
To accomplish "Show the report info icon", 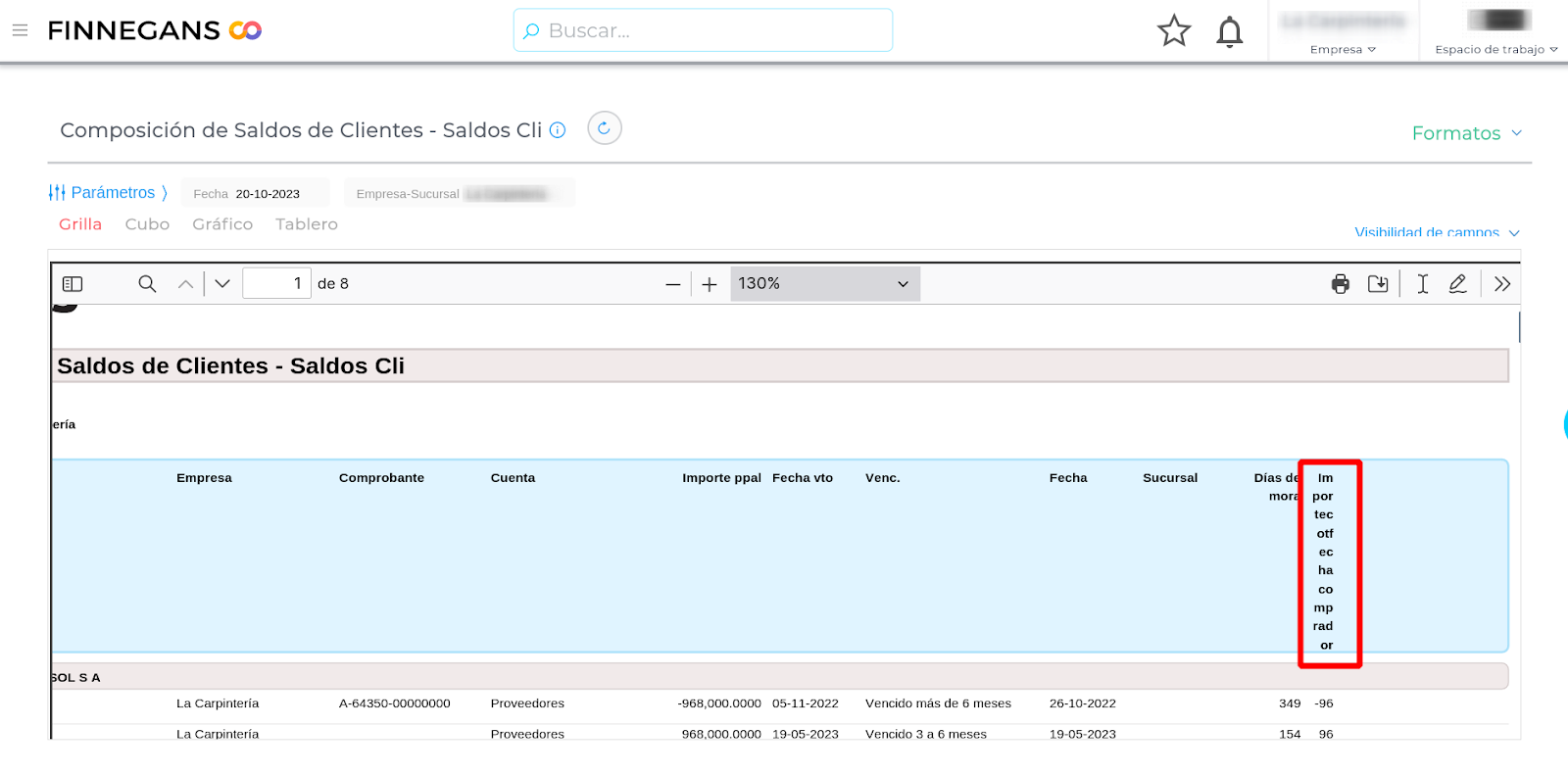I will [x=558, y=130].
